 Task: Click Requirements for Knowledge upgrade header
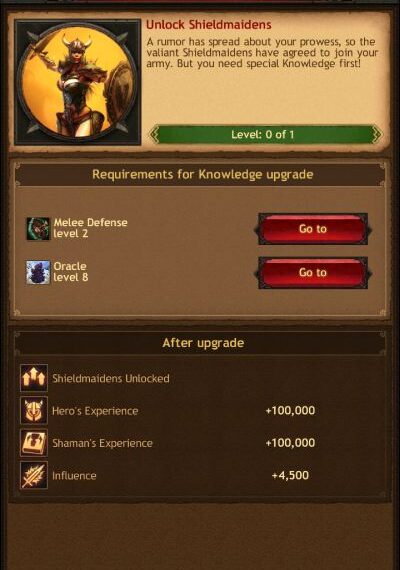[x=203, y=174]
